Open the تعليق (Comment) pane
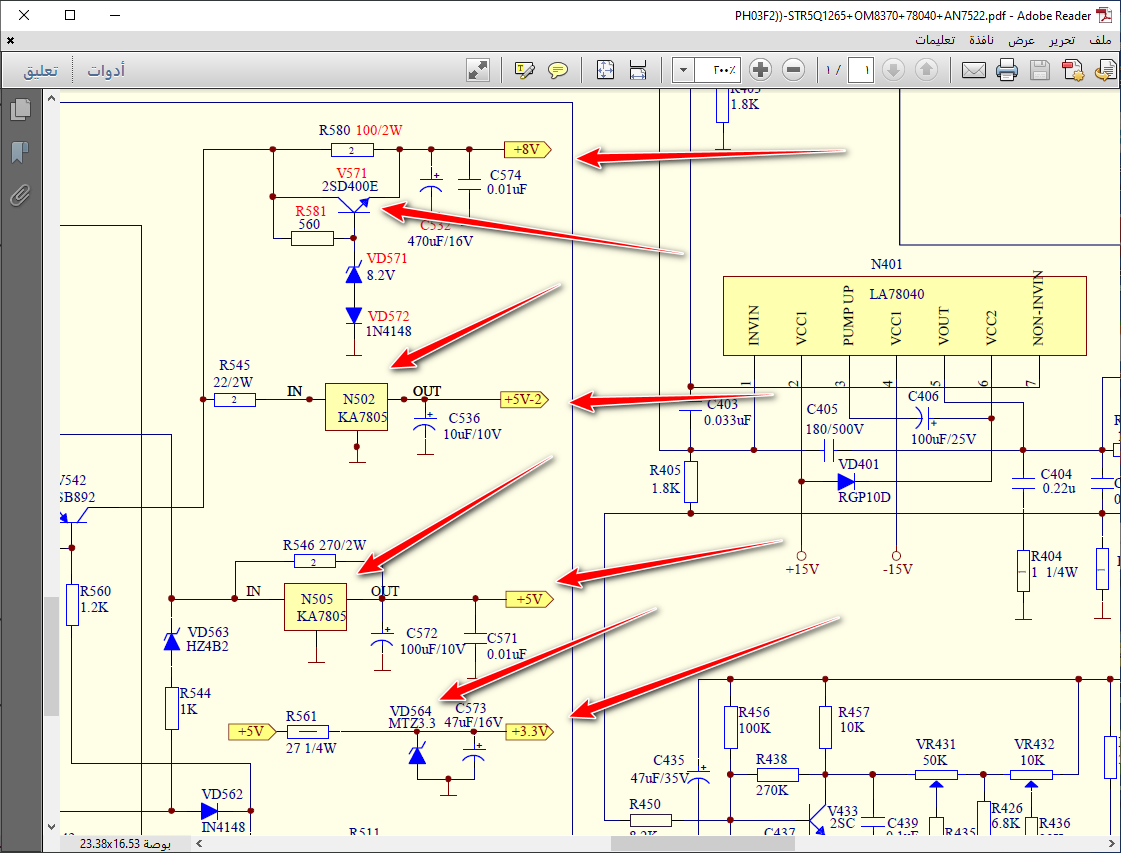Screen dimensions: 1121x853 coord(41,70)
